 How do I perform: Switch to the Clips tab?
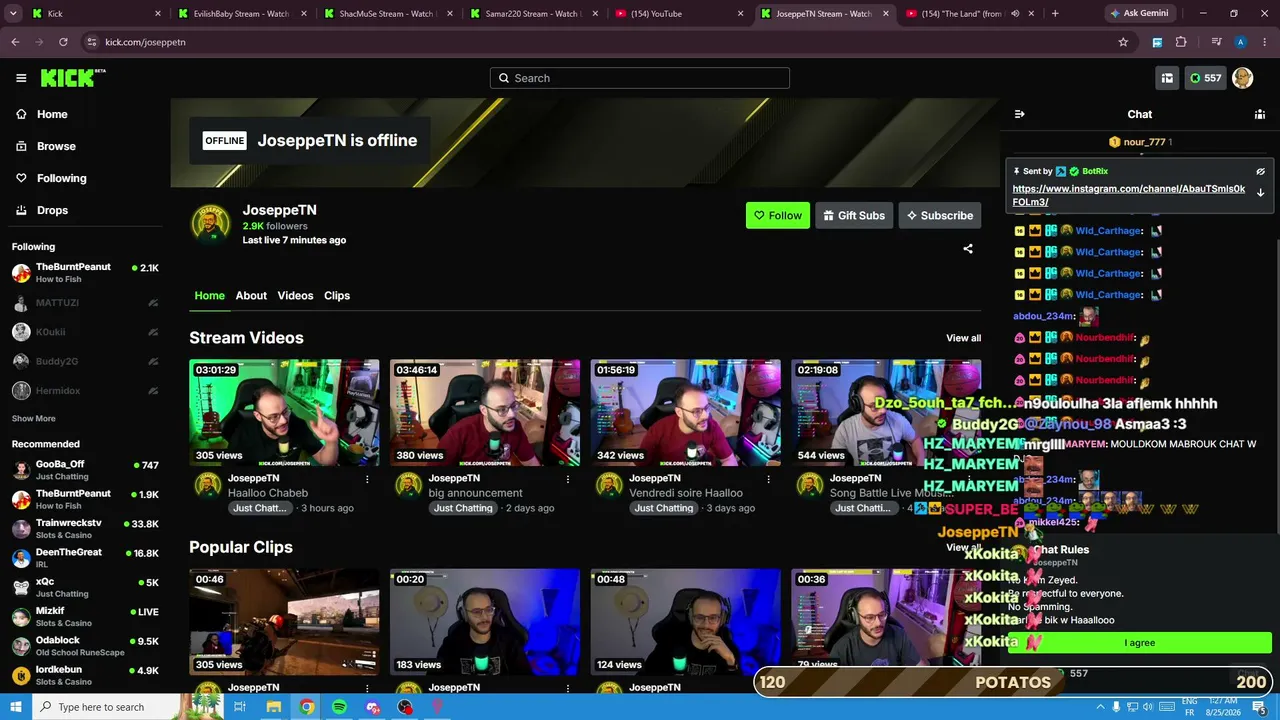tap(337, 296)
